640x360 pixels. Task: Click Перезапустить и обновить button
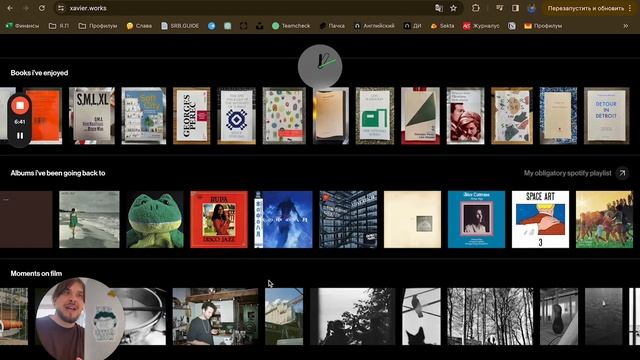585,8
